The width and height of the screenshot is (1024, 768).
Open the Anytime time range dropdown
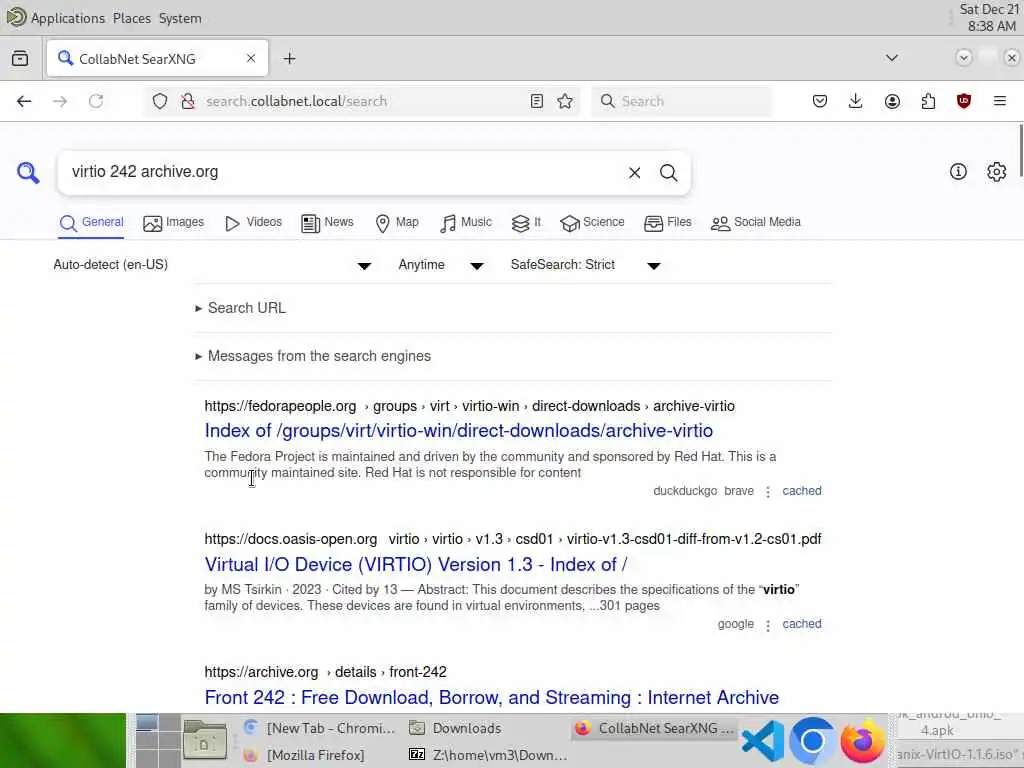click(440, 265)
